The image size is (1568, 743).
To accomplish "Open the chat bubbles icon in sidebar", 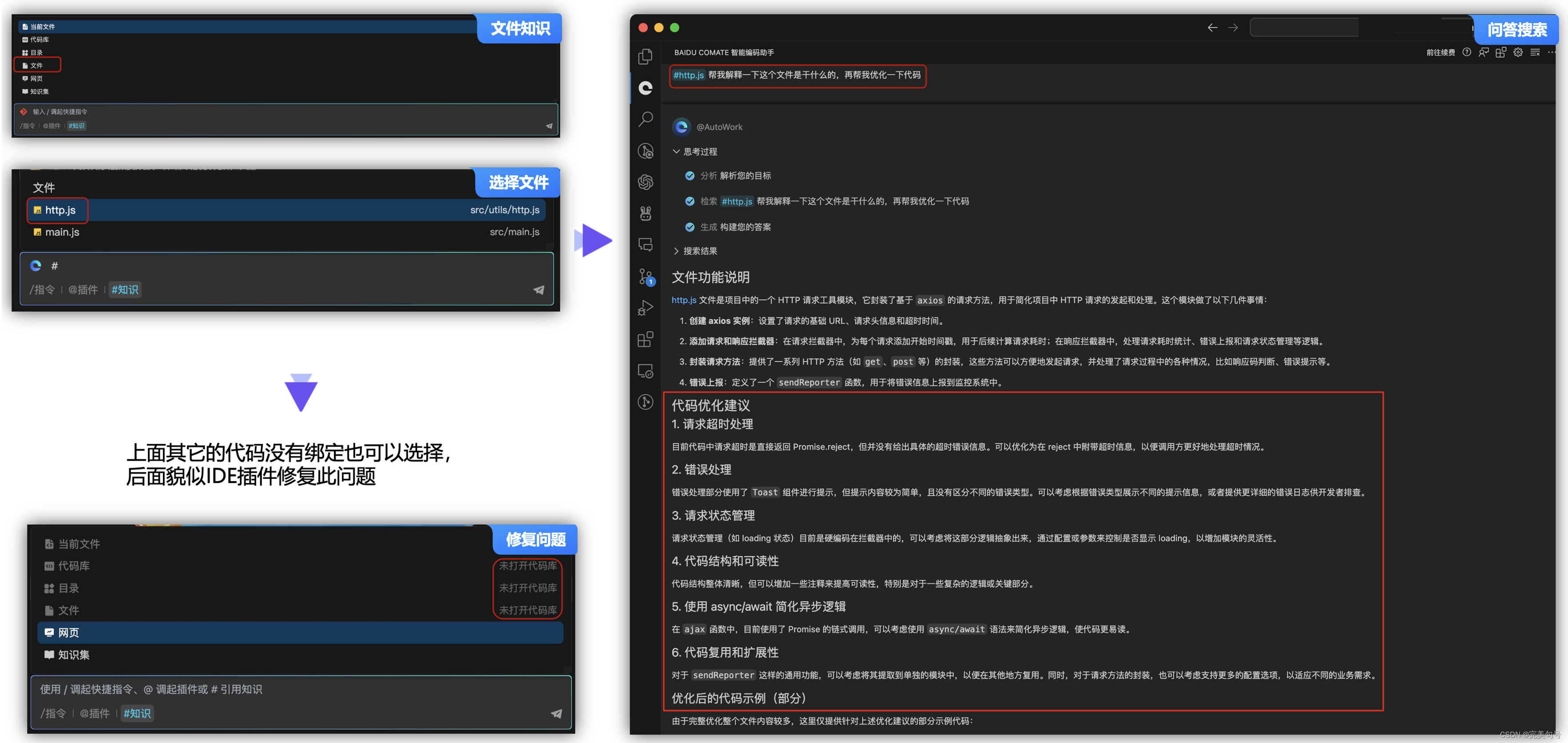I will point(645,245).
